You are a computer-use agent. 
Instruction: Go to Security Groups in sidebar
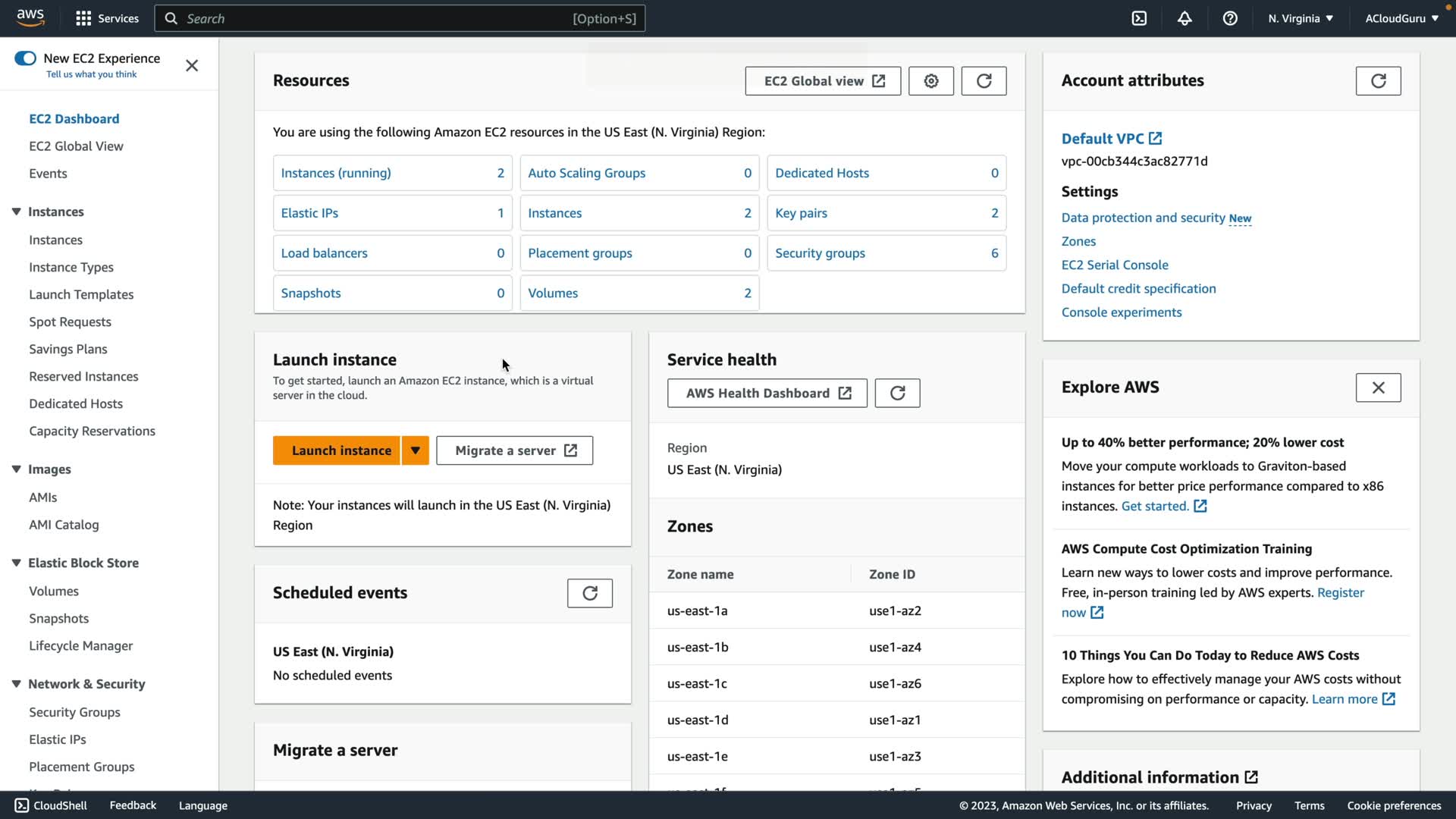coord(74,712)
